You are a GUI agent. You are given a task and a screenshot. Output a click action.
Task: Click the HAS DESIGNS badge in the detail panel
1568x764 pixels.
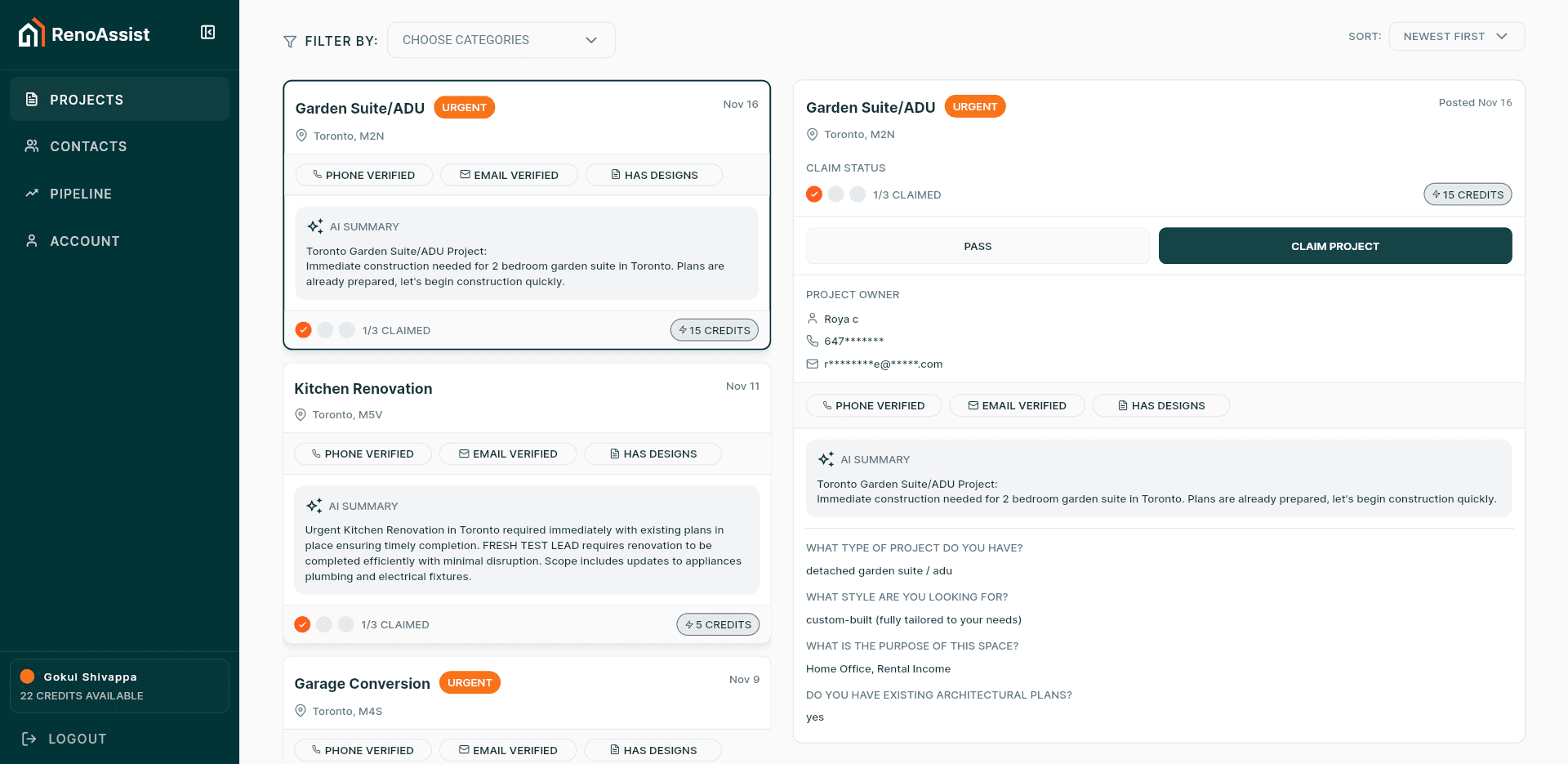[x=1160, y=405]
